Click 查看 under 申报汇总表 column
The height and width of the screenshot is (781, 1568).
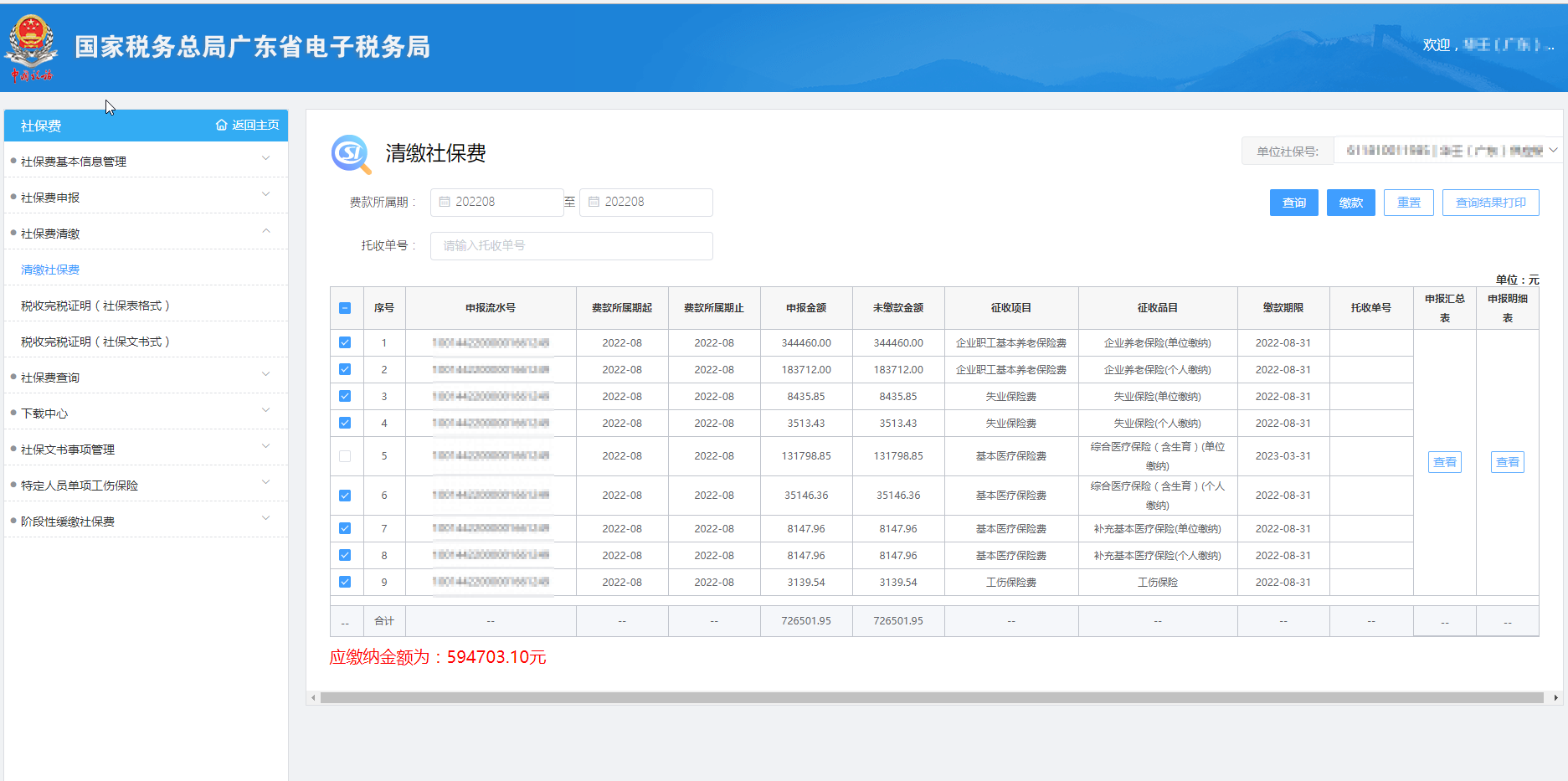[1444, 462]
